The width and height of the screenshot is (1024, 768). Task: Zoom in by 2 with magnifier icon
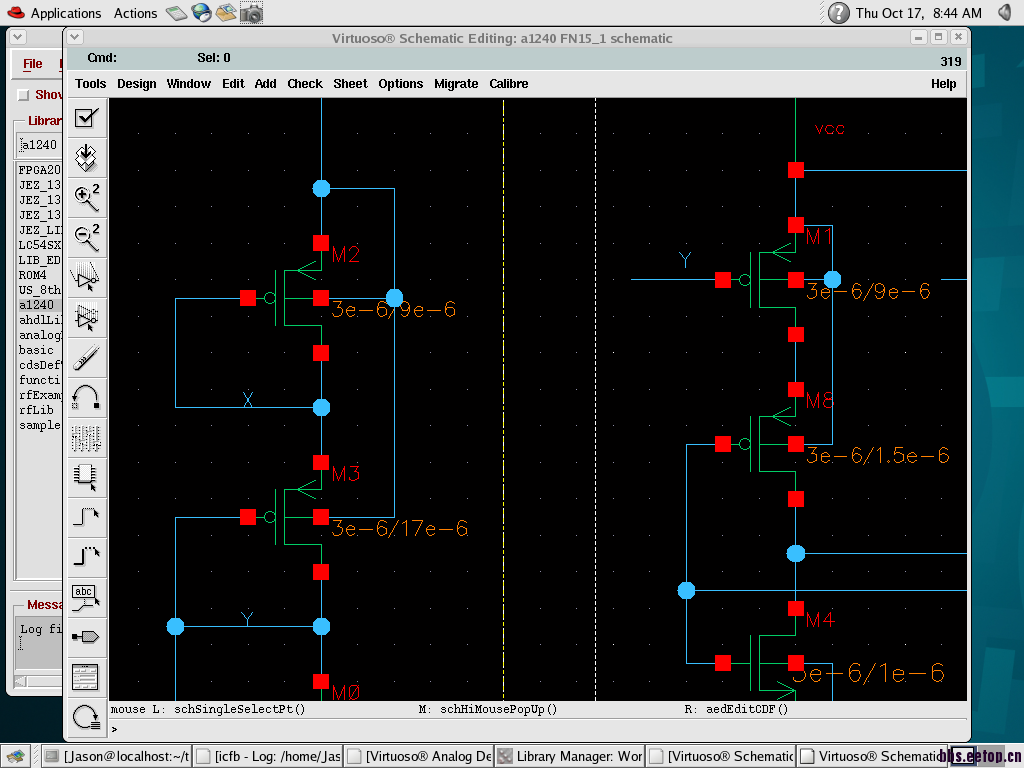(x=86, y=197)
